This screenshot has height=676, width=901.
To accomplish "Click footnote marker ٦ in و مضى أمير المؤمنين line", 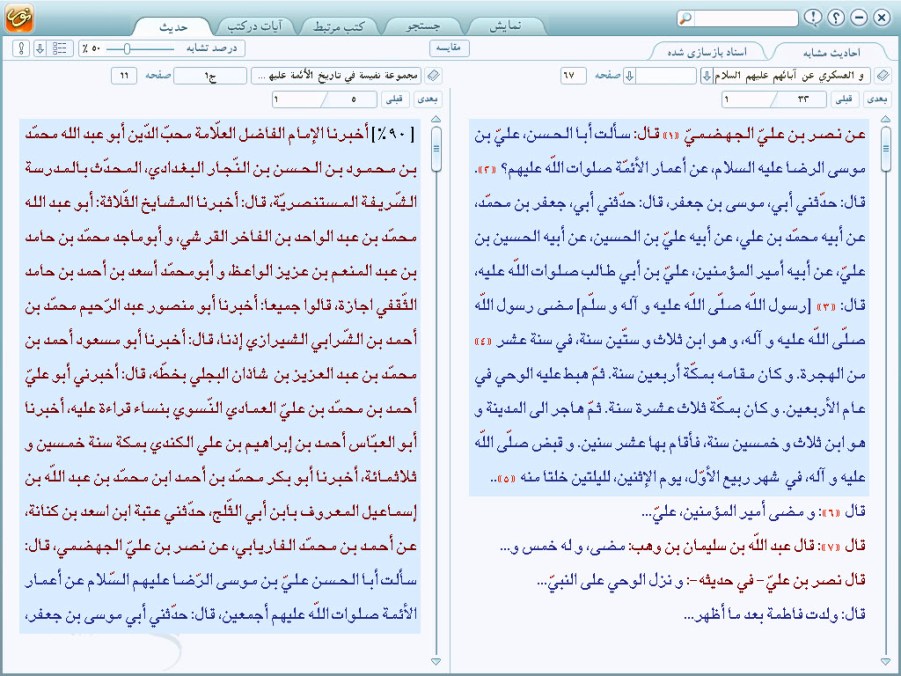I will (x=829, y=512).
